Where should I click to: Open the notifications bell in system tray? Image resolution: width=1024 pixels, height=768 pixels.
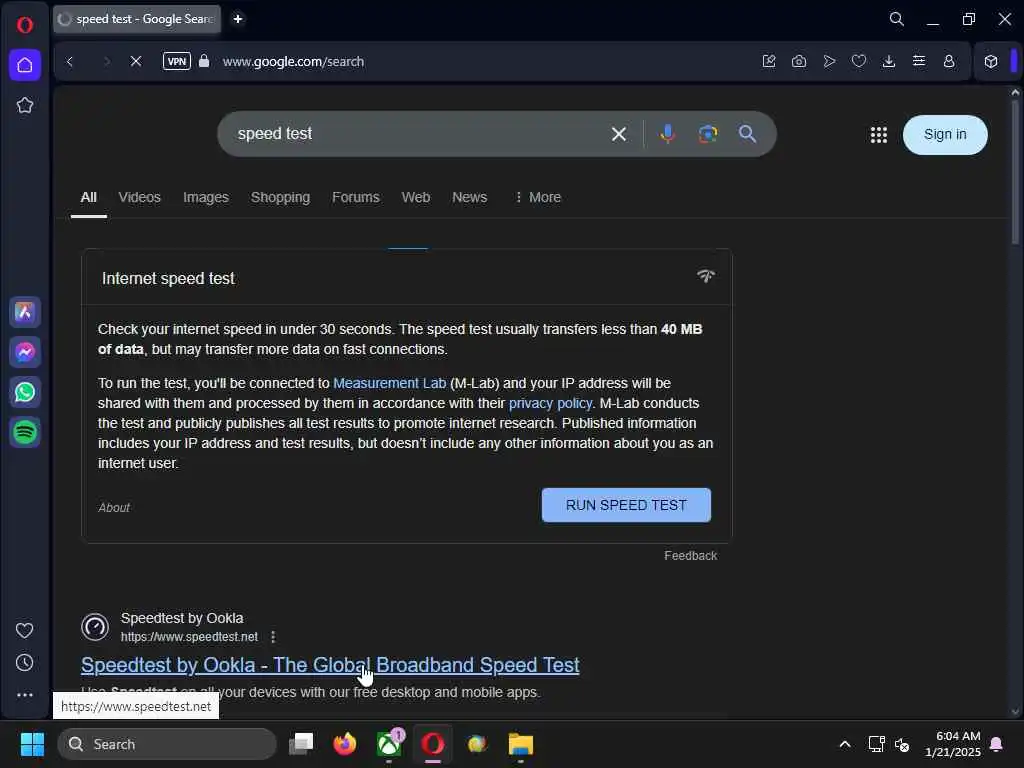pyautogui.click(x=997, y=744)
